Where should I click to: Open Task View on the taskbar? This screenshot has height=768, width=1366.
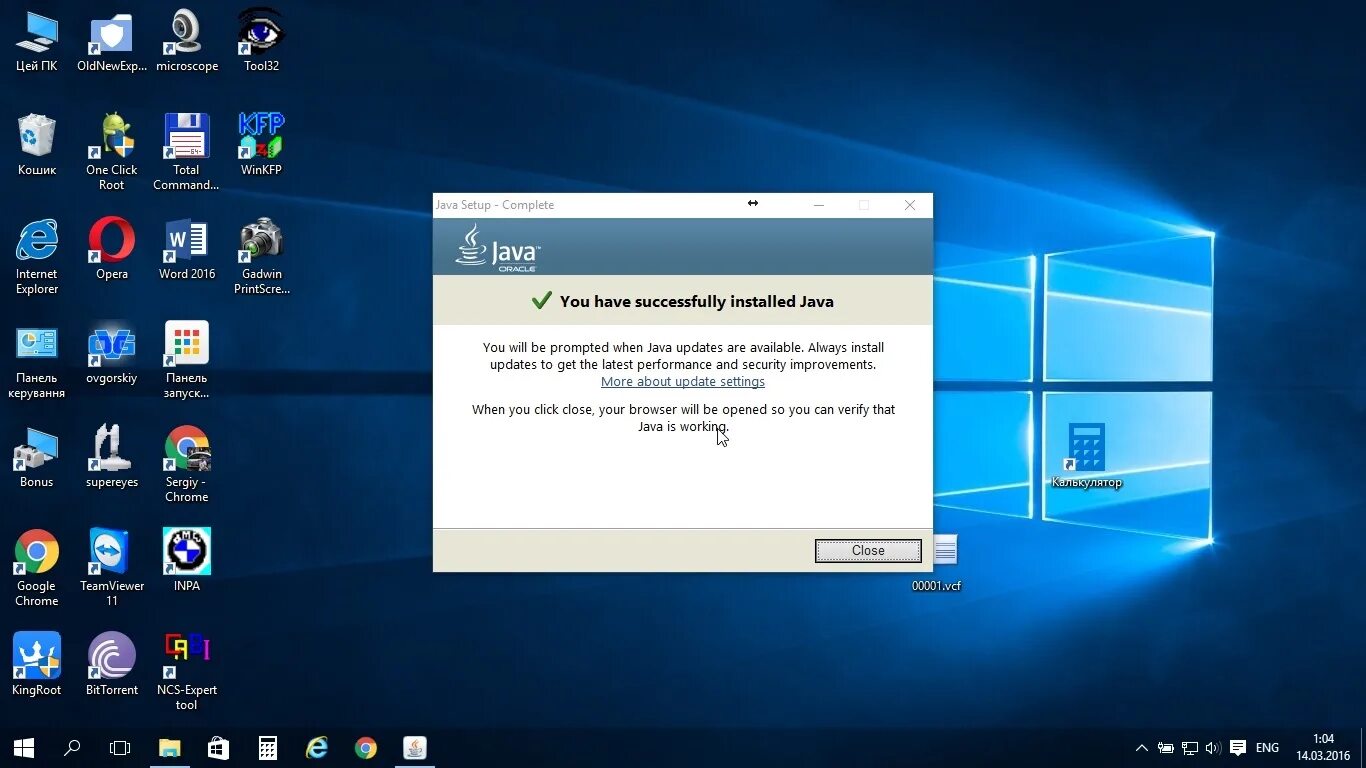(120, 748)
